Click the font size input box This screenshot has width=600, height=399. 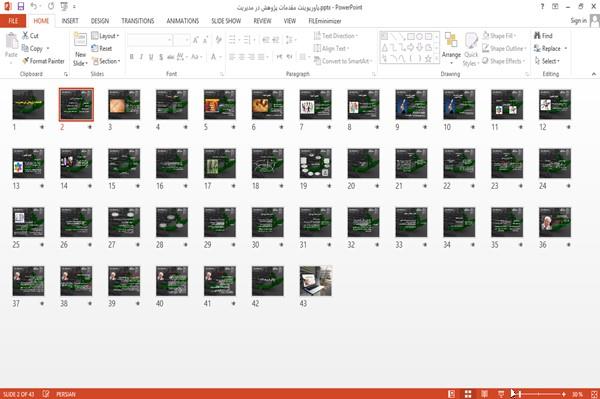pos(181,40)
